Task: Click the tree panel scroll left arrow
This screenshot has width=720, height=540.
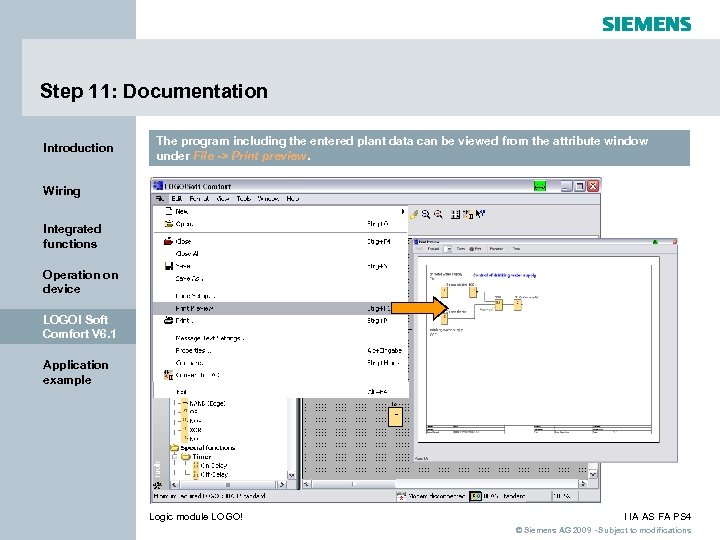Action: pos(174,484)
